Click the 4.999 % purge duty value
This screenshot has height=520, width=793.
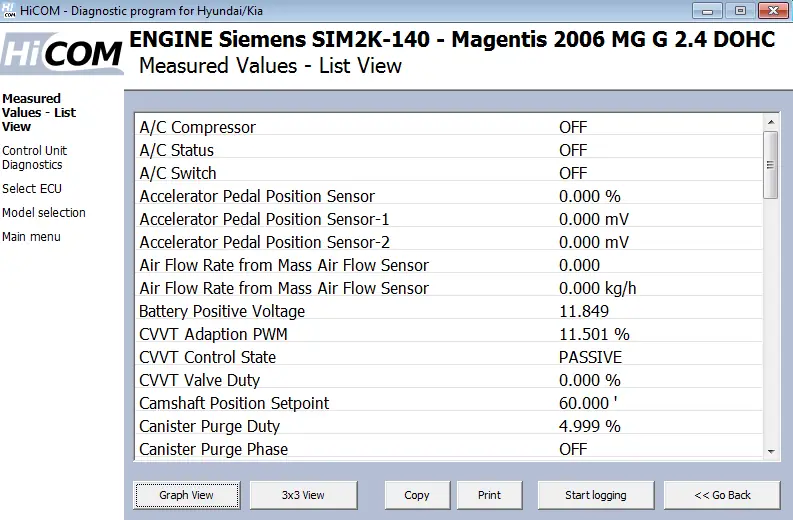pos(590,426)
